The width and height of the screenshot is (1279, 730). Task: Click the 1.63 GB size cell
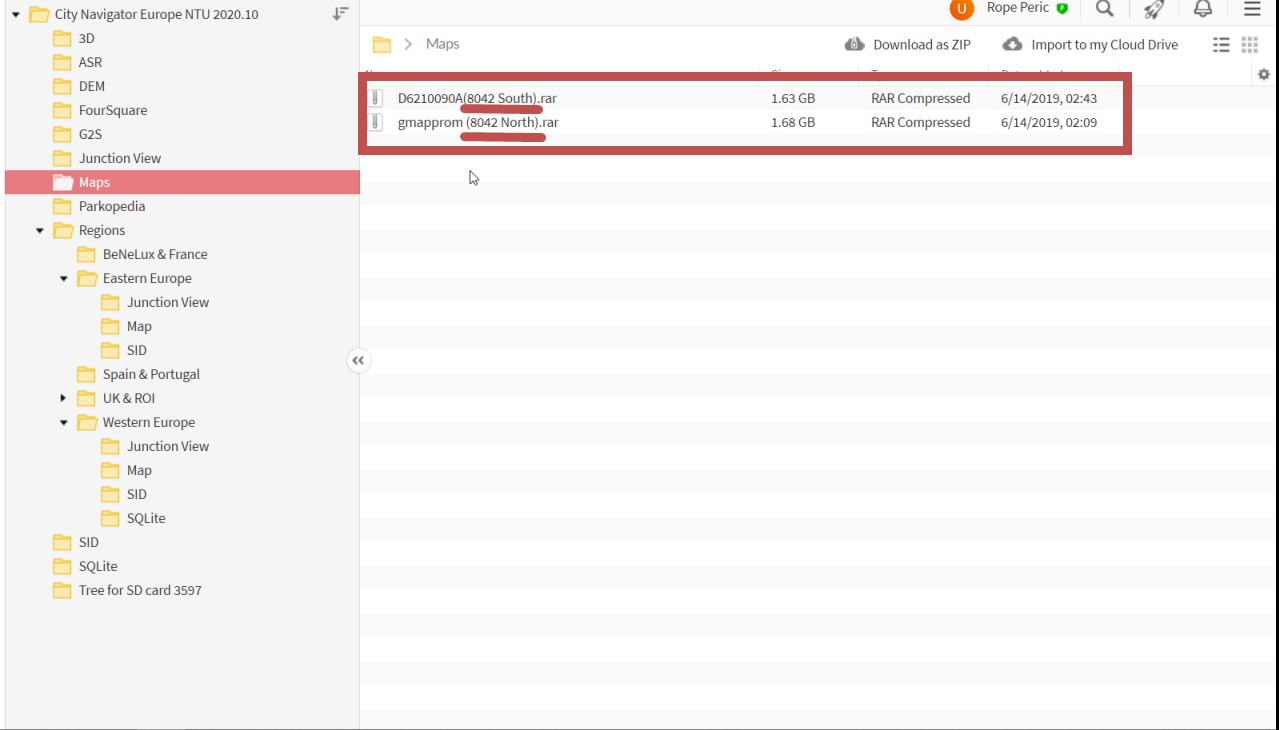point(793,98)
